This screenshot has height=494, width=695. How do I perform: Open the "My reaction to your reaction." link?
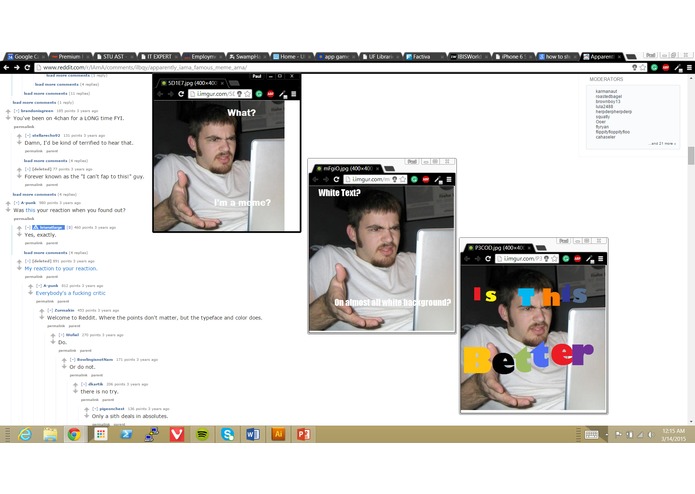click(x=61, y=268)
